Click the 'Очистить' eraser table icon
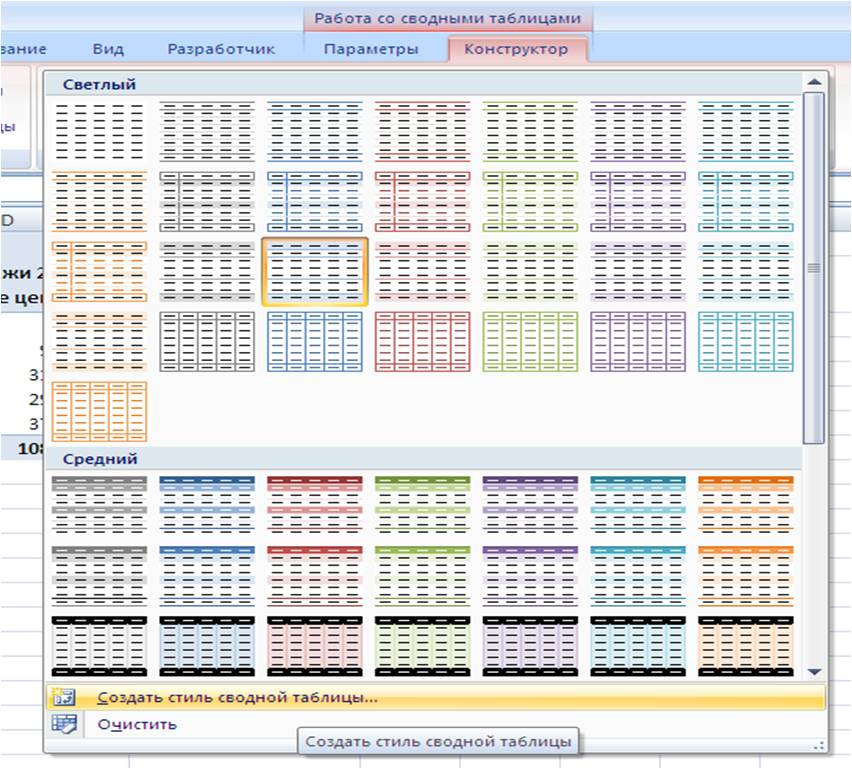 63,724
